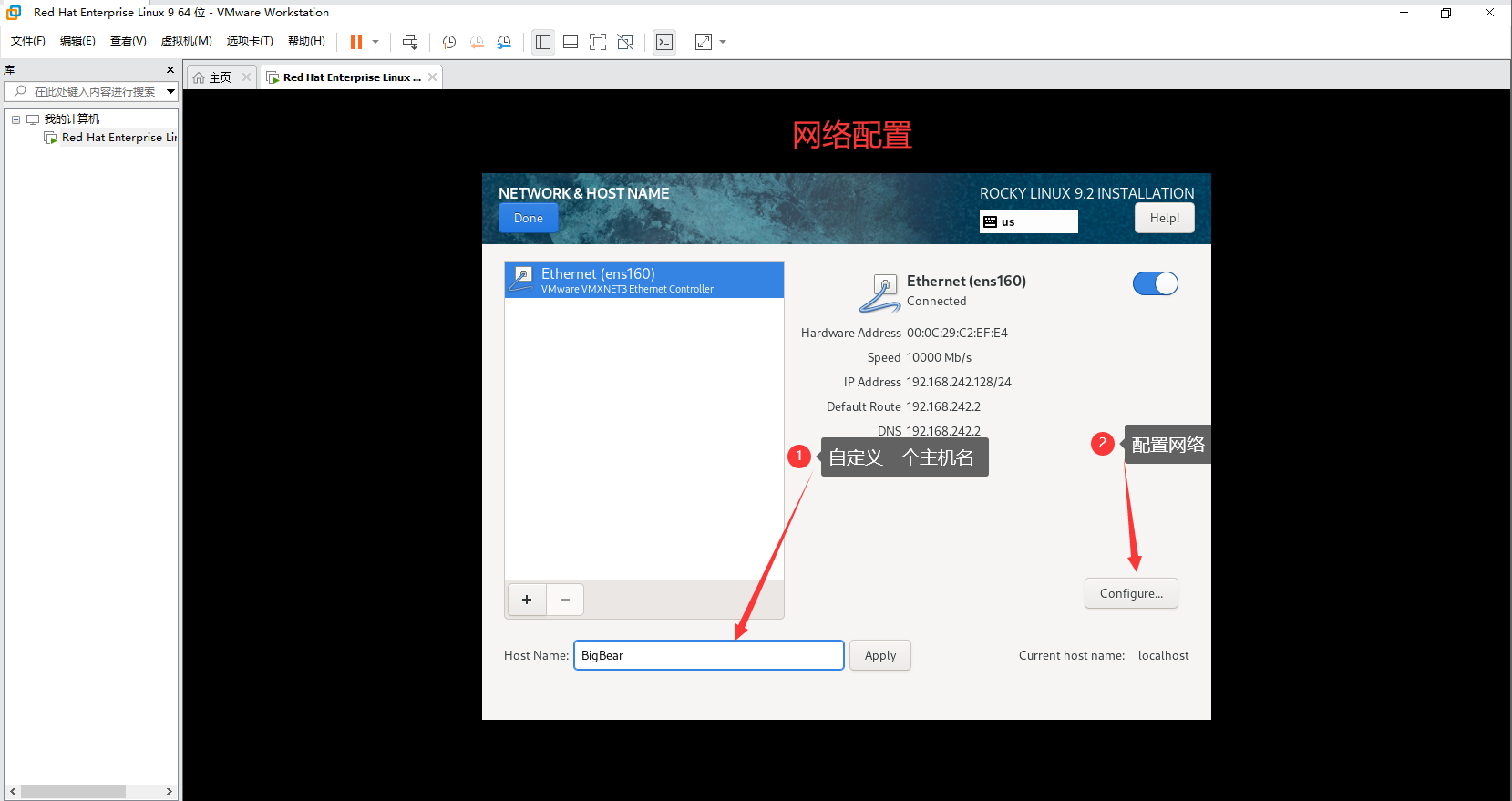
Task: Open the Configure... network settings button
Action: (x=1131, y=593)
